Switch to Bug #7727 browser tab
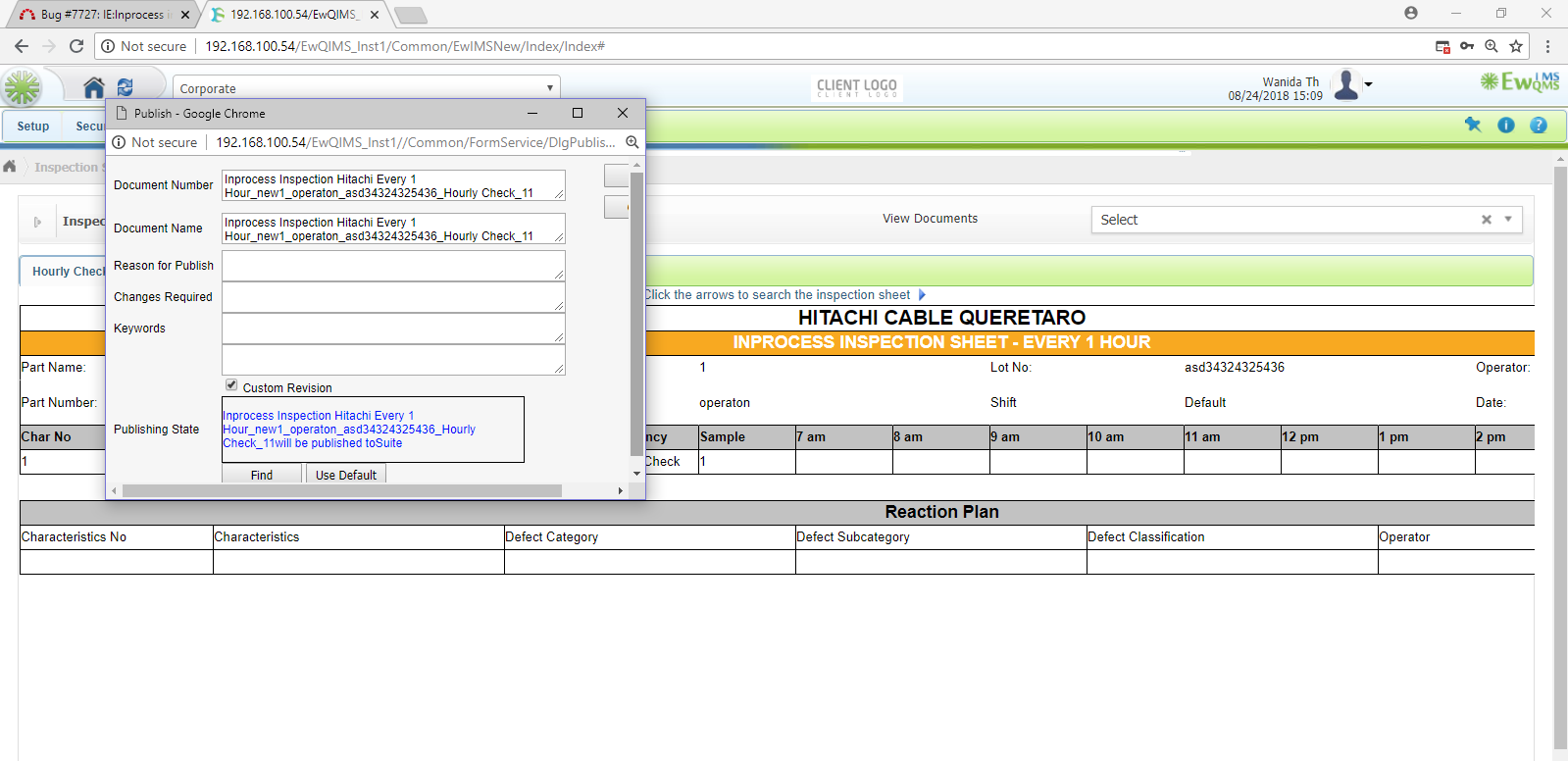This screenshot has height=761, width=1568. pyautogui.click(x=105, y=15)
